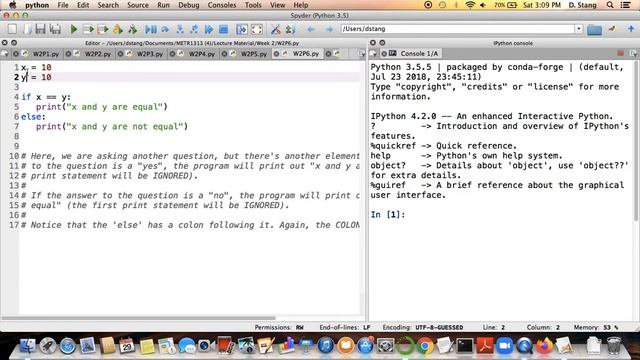
Task: Switch to the W2P2.py tab
Action: point(98,53)
